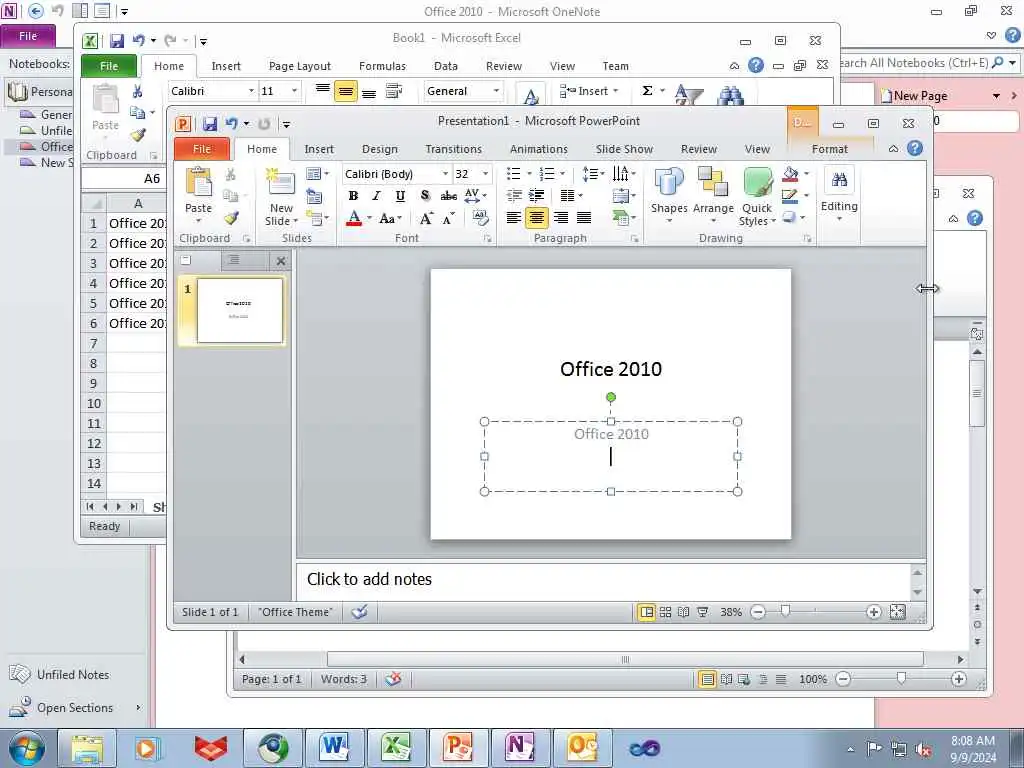Adjust Word zoom slider handle

901,679
